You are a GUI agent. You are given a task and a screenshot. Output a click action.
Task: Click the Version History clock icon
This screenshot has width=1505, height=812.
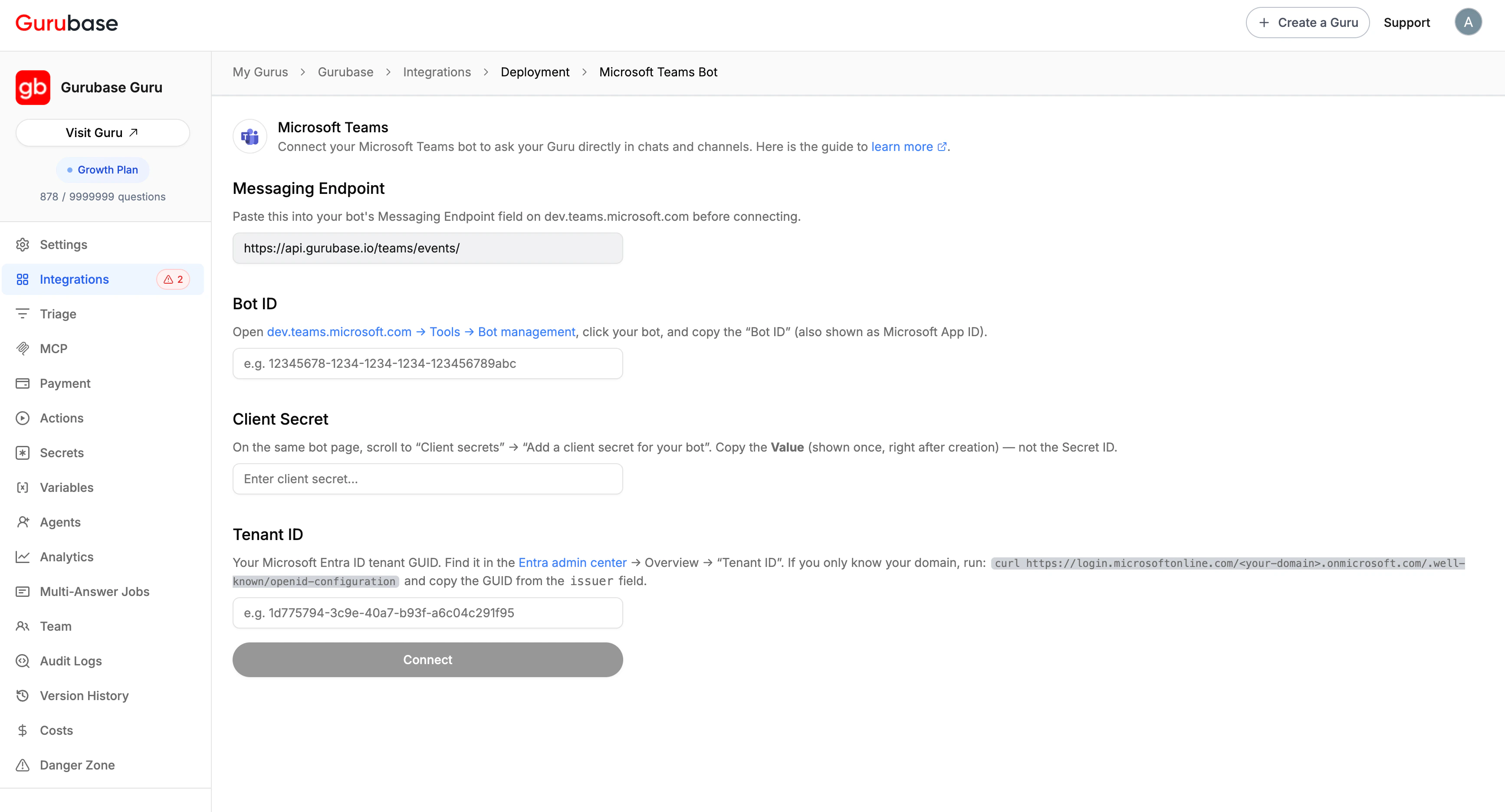[23, 696]
